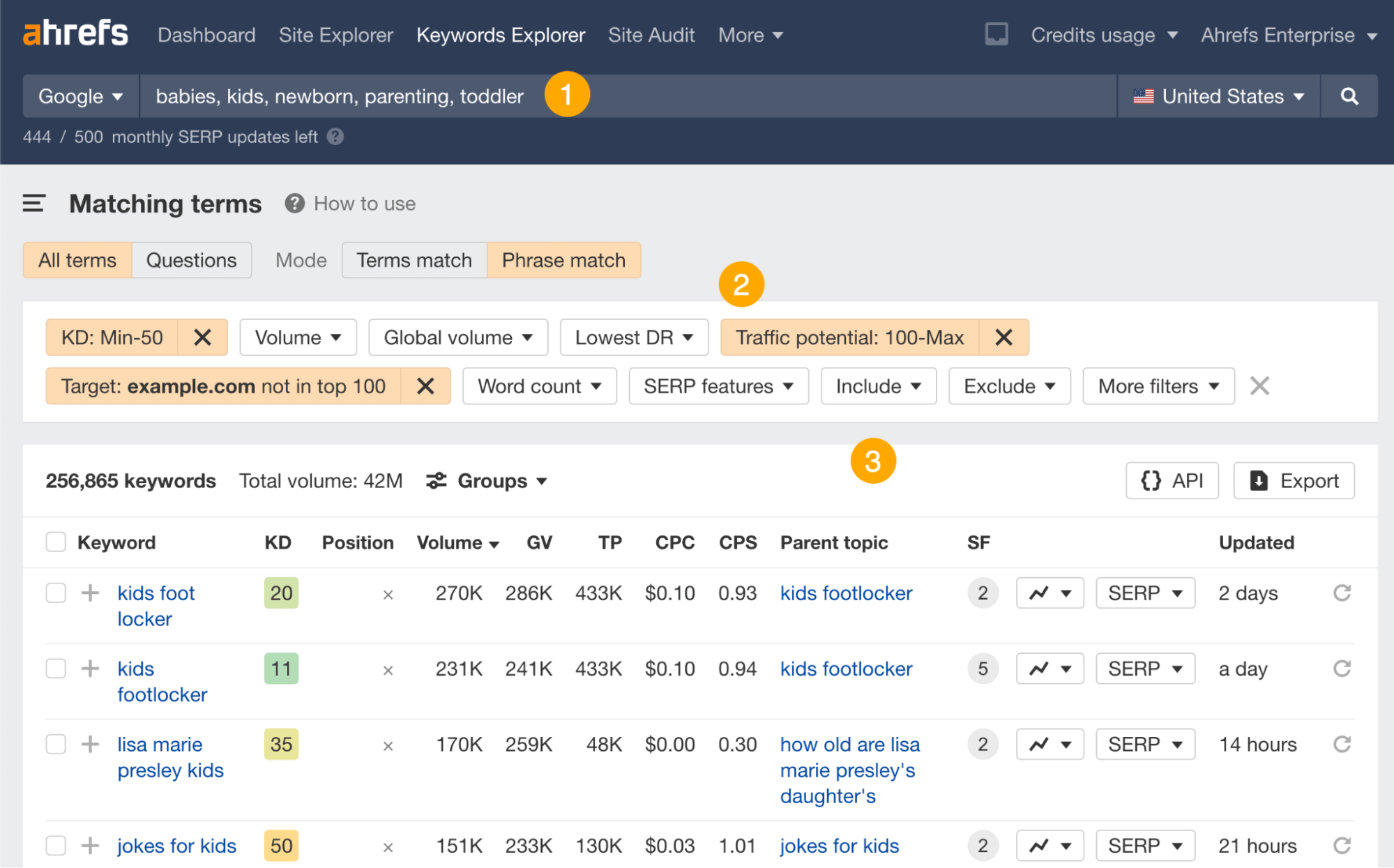
Task: Tick the checkbox for "jokes for kids"
Action: pyautogui.click(x=56, y=845)
